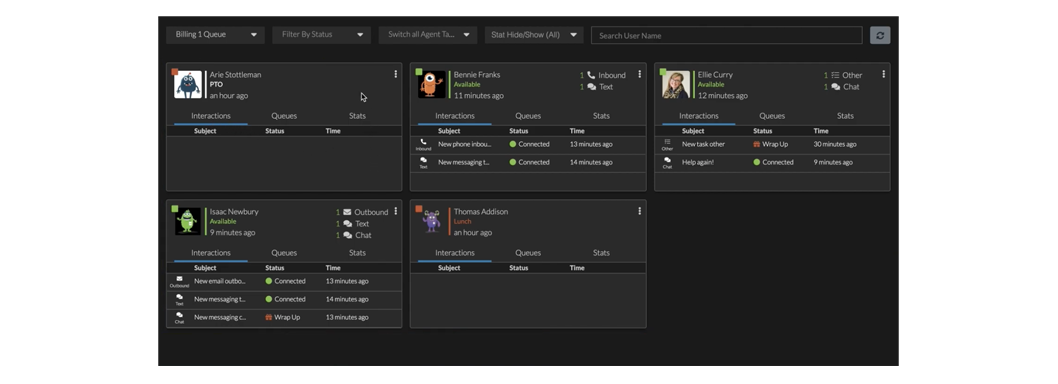The image size is (1058, 384).
Task: Click Bennie Franks' orange monster avatar
Action: pyautogui.click(x=432, y=85)
